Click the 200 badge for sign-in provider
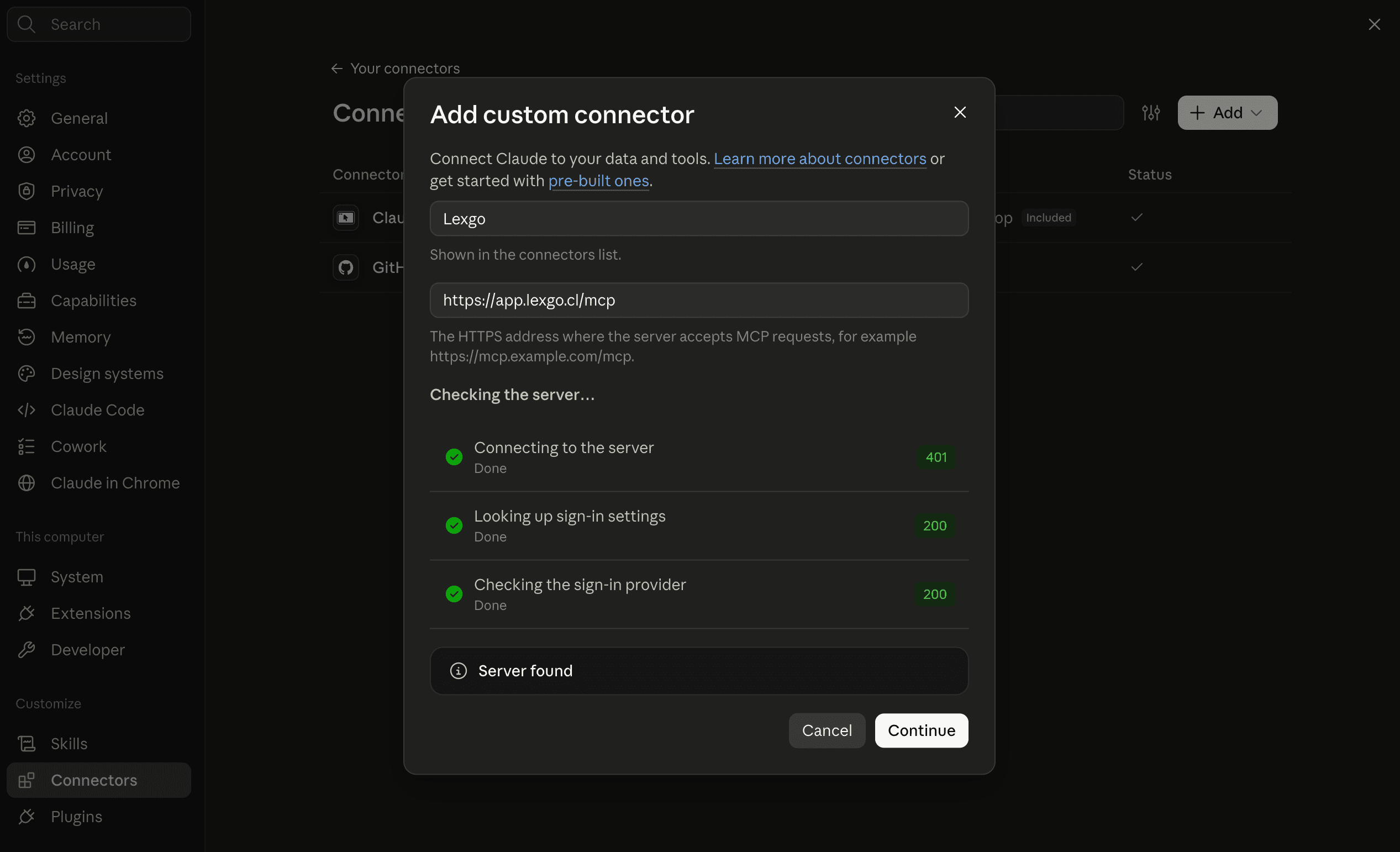The width and height of the screenshot is (1400, 852). [x=935, y=594]
